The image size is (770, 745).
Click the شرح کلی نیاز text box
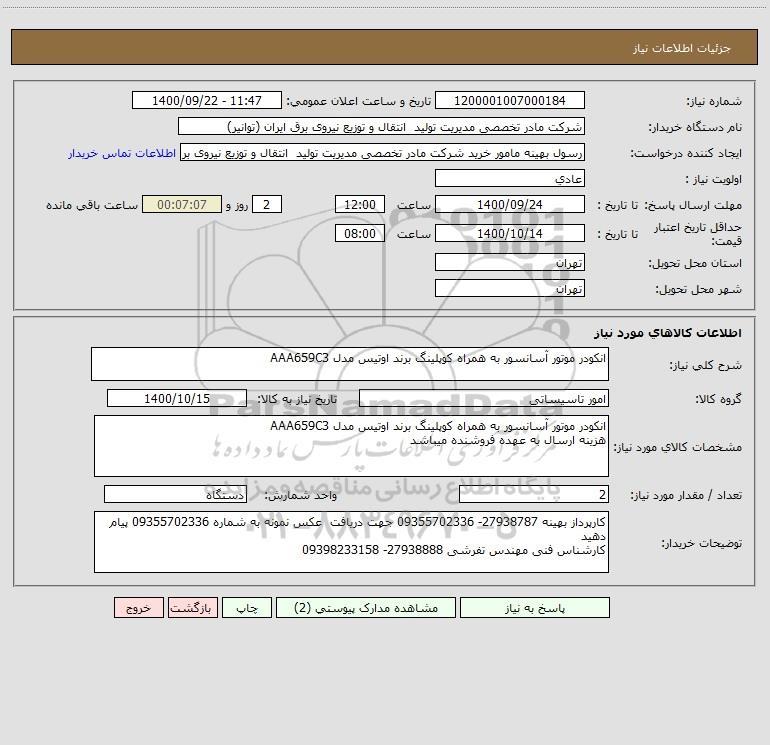[x=350, y=364]
